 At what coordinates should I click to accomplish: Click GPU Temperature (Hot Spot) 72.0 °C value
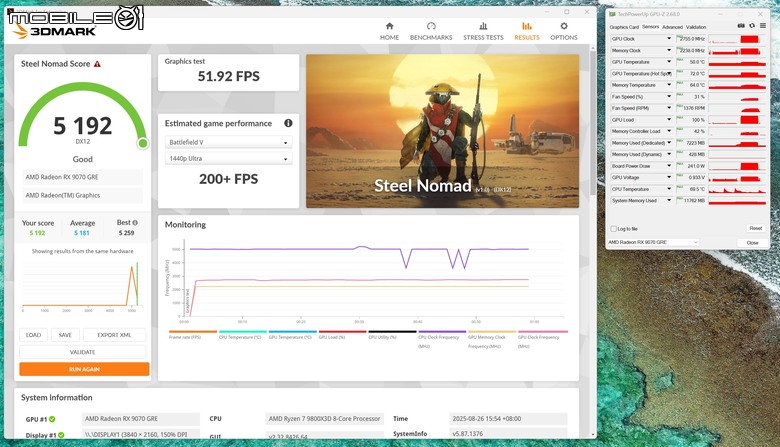click(x=690, y=74)
